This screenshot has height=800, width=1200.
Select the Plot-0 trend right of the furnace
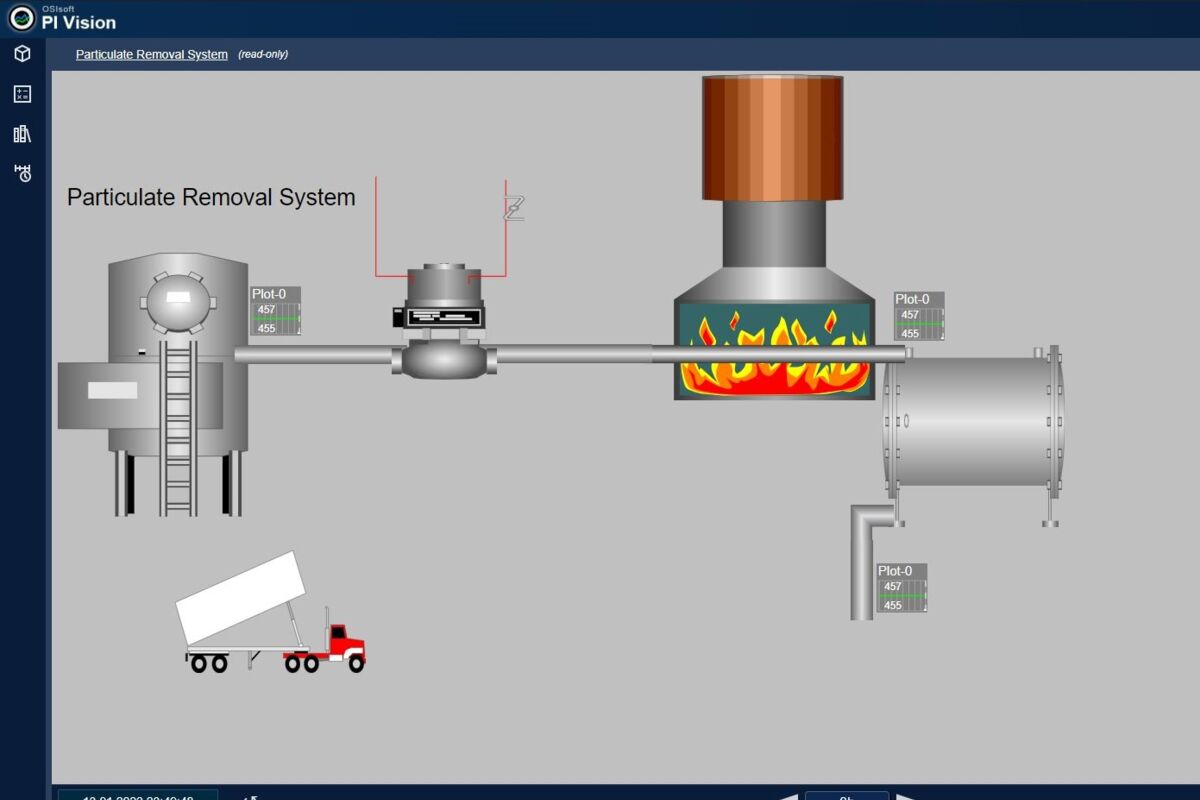pos(919,316)
